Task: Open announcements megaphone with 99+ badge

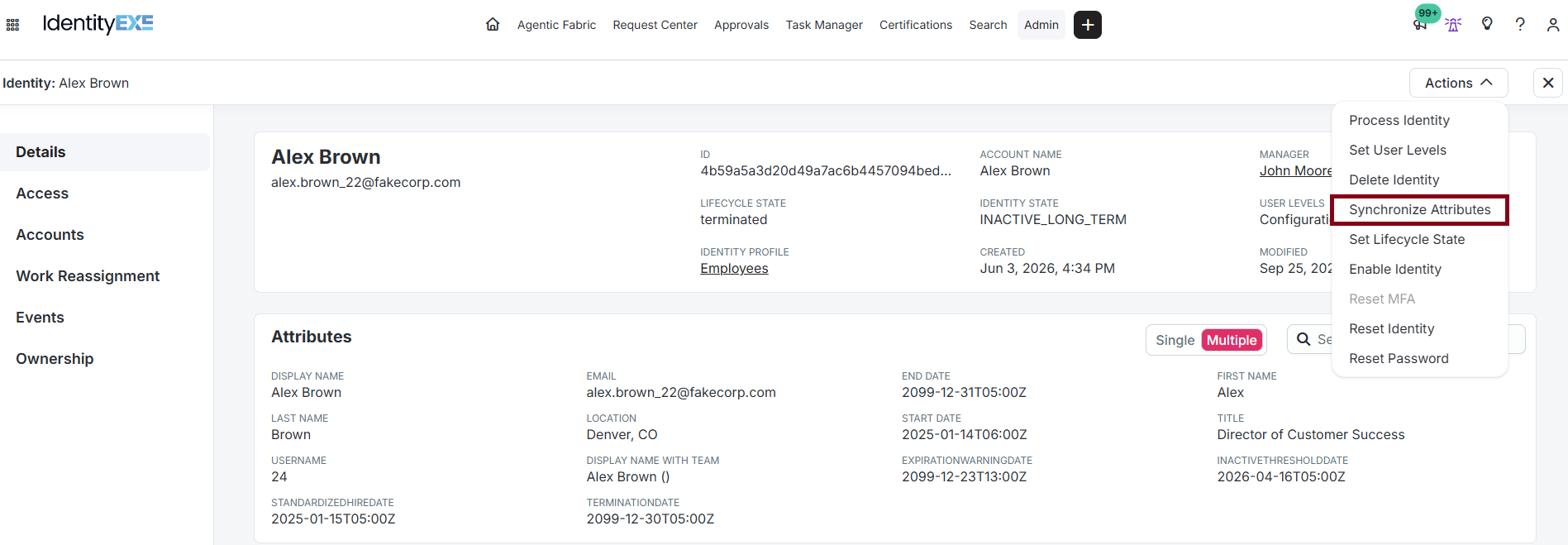Action: point(1420,25)
